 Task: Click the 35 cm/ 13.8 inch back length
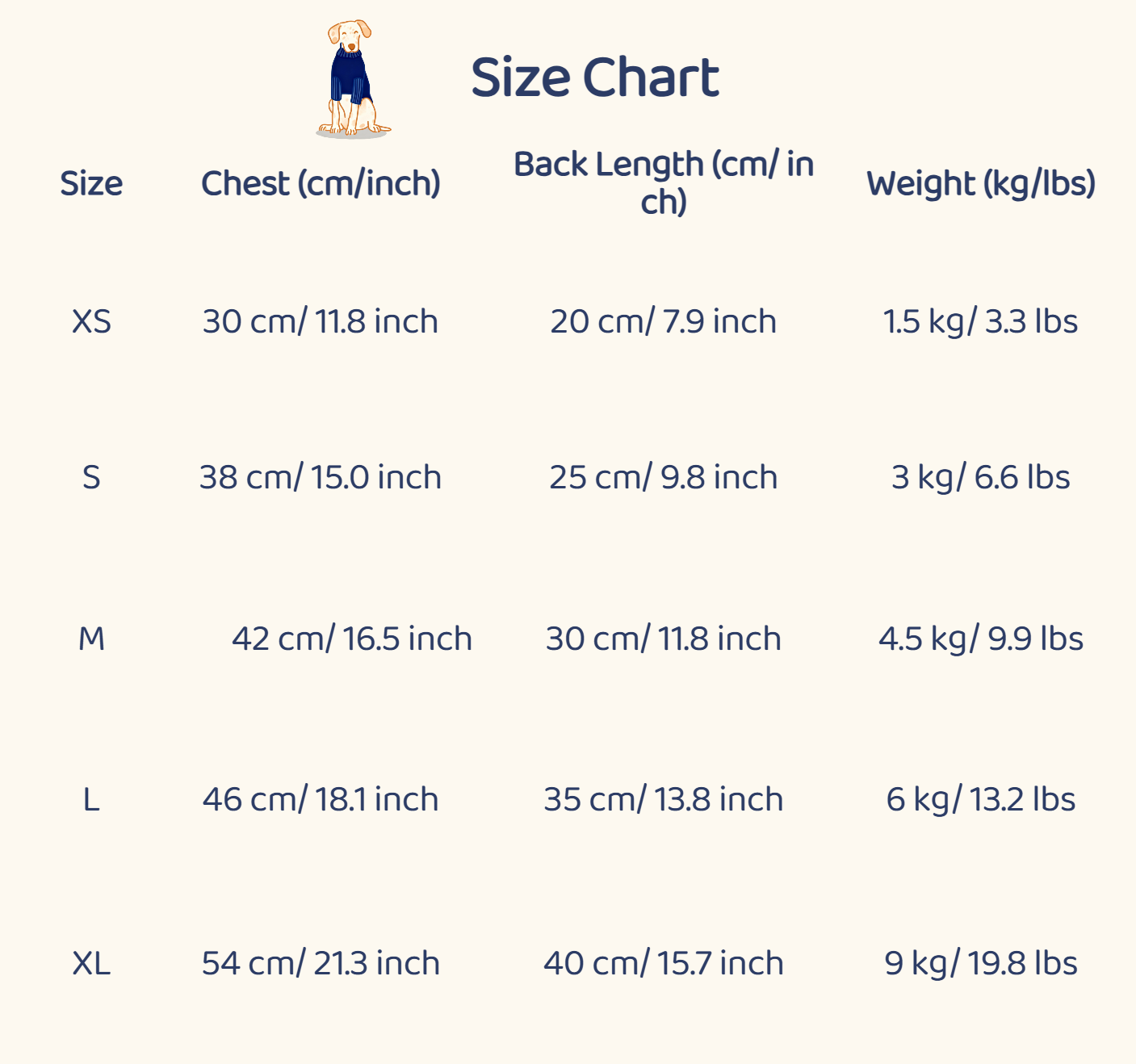pos(663,799)
